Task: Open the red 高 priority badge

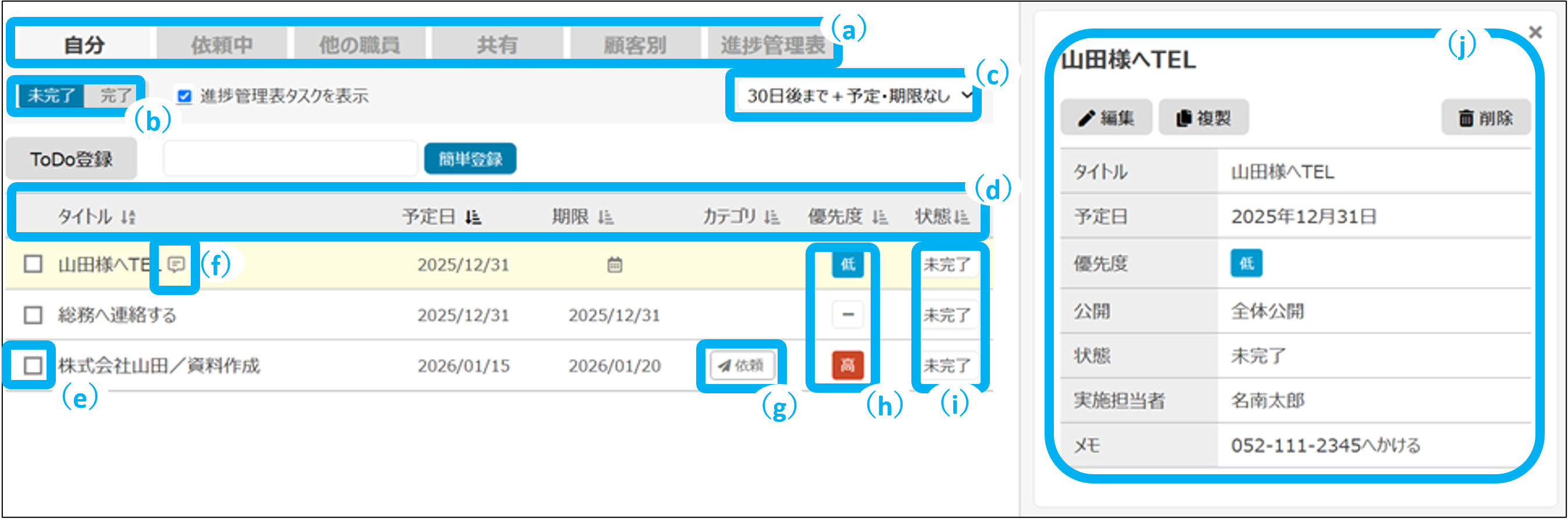Action: coord(847,365)
